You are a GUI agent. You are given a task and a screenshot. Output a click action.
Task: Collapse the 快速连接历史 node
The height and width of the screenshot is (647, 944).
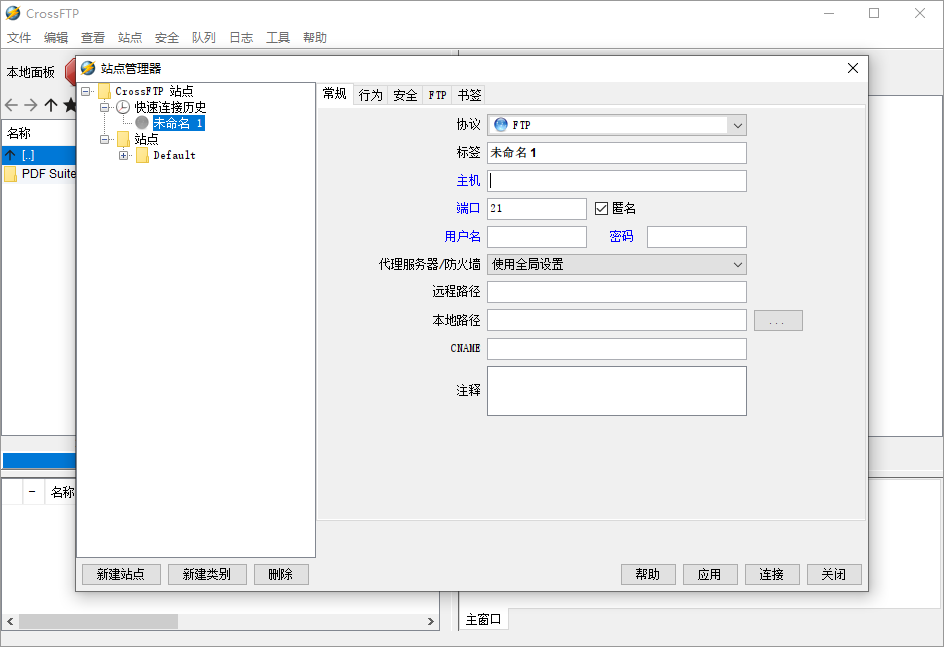(105, 107)
